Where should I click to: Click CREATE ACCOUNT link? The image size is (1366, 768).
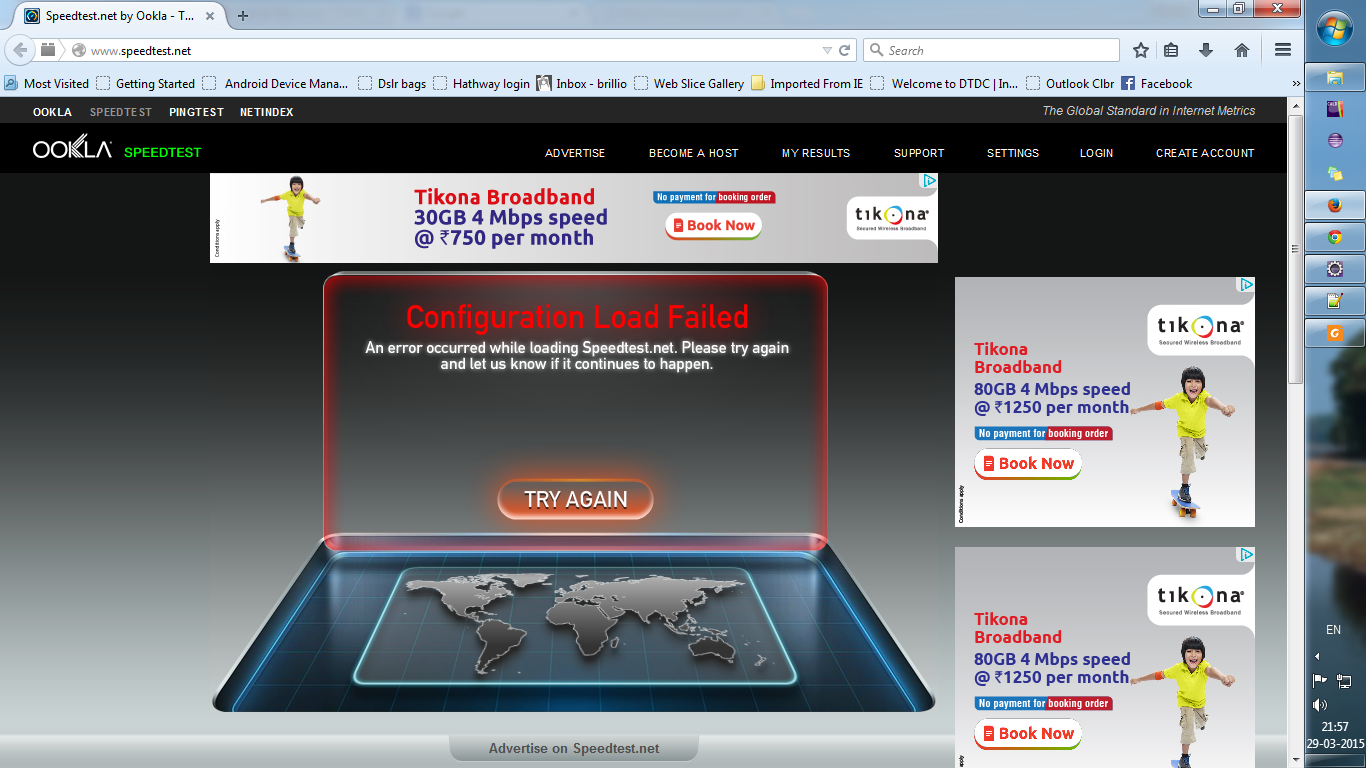coord(1205,153)
